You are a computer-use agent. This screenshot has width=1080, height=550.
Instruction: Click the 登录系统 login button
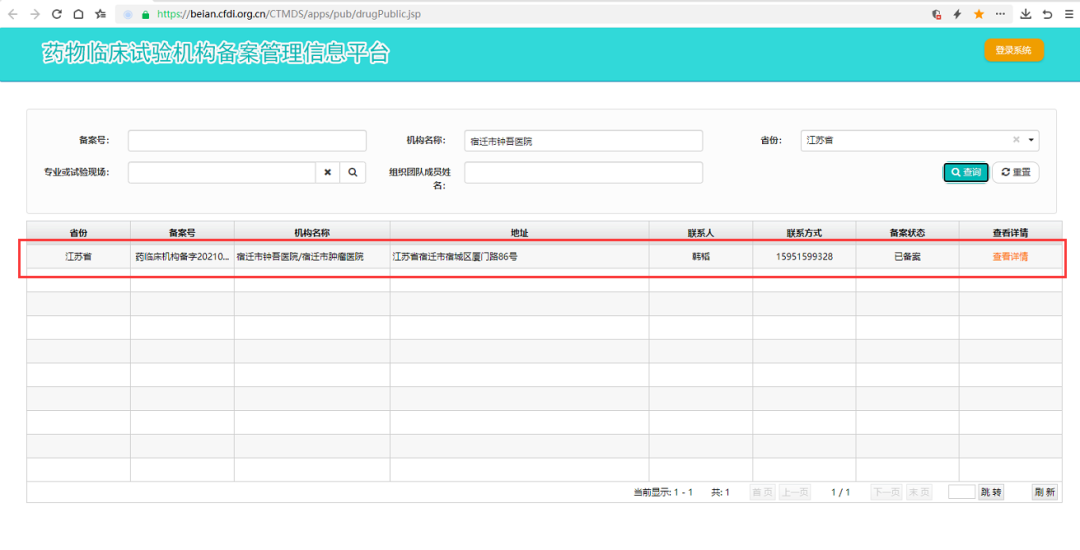[1013, 51]
